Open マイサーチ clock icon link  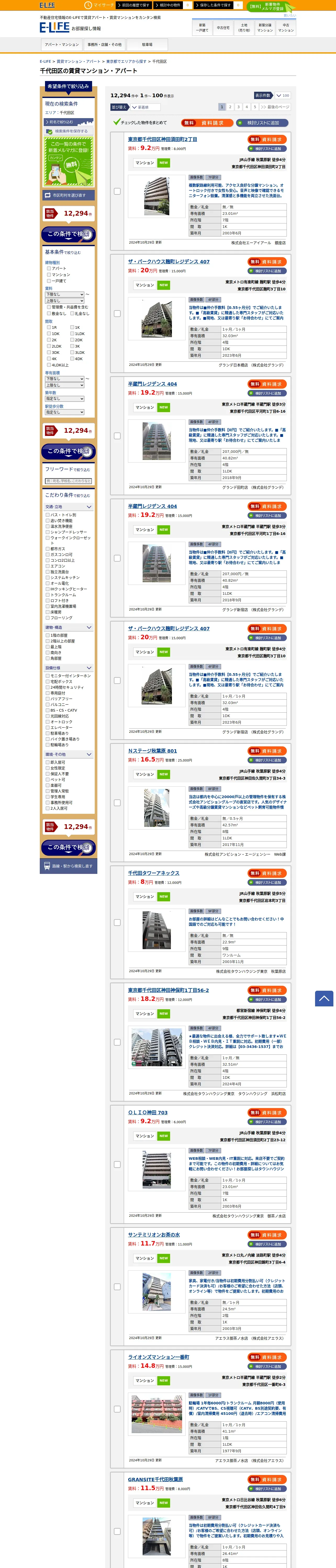[99, 5]
